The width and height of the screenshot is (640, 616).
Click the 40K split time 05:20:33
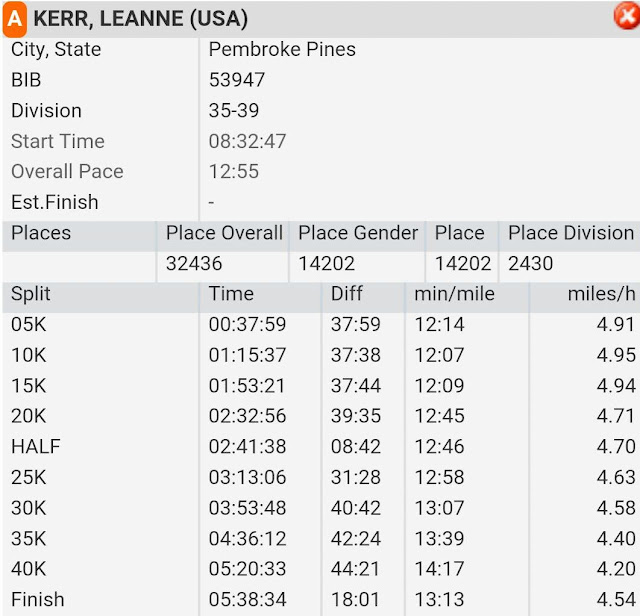[x=247, y=569]
